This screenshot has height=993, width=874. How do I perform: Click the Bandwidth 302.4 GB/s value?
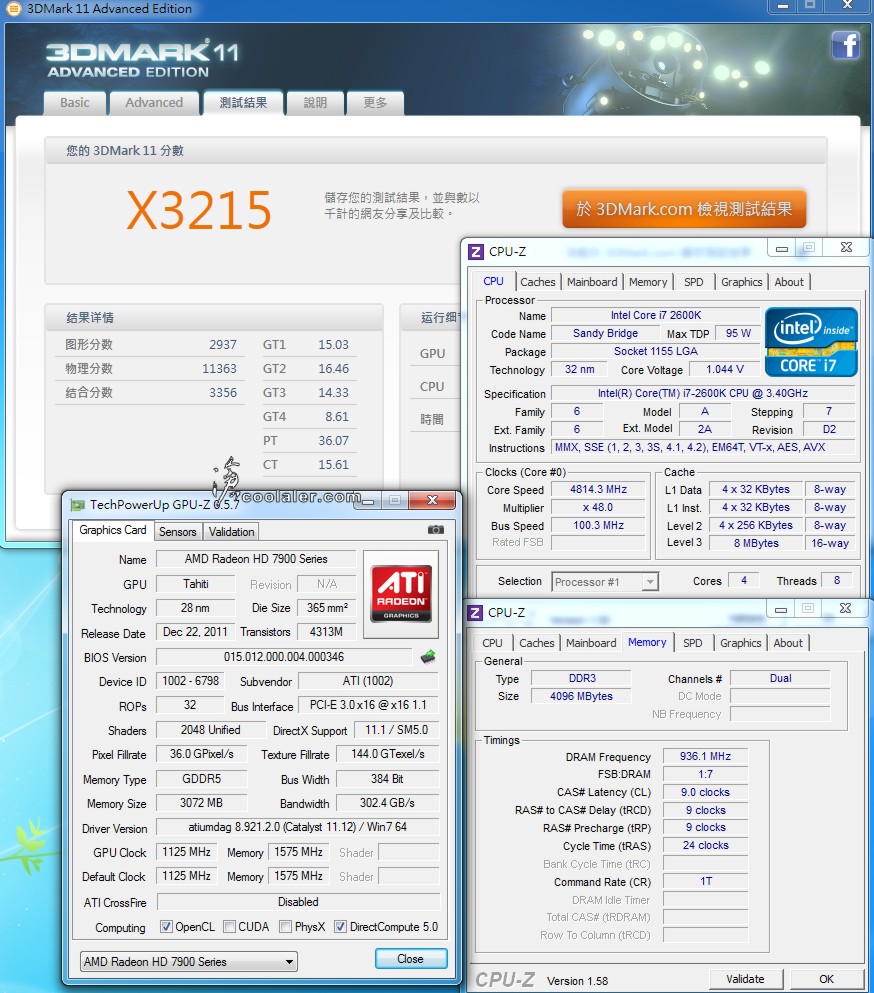[x=388, y=803]
